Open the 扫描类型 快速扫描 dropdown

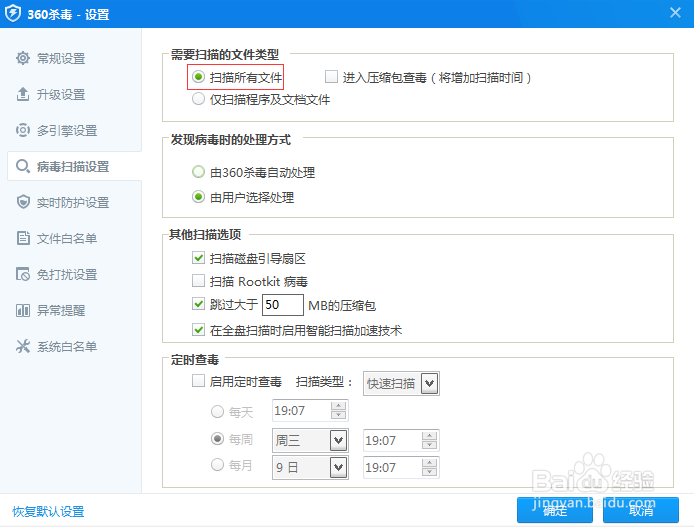[429, 382]
